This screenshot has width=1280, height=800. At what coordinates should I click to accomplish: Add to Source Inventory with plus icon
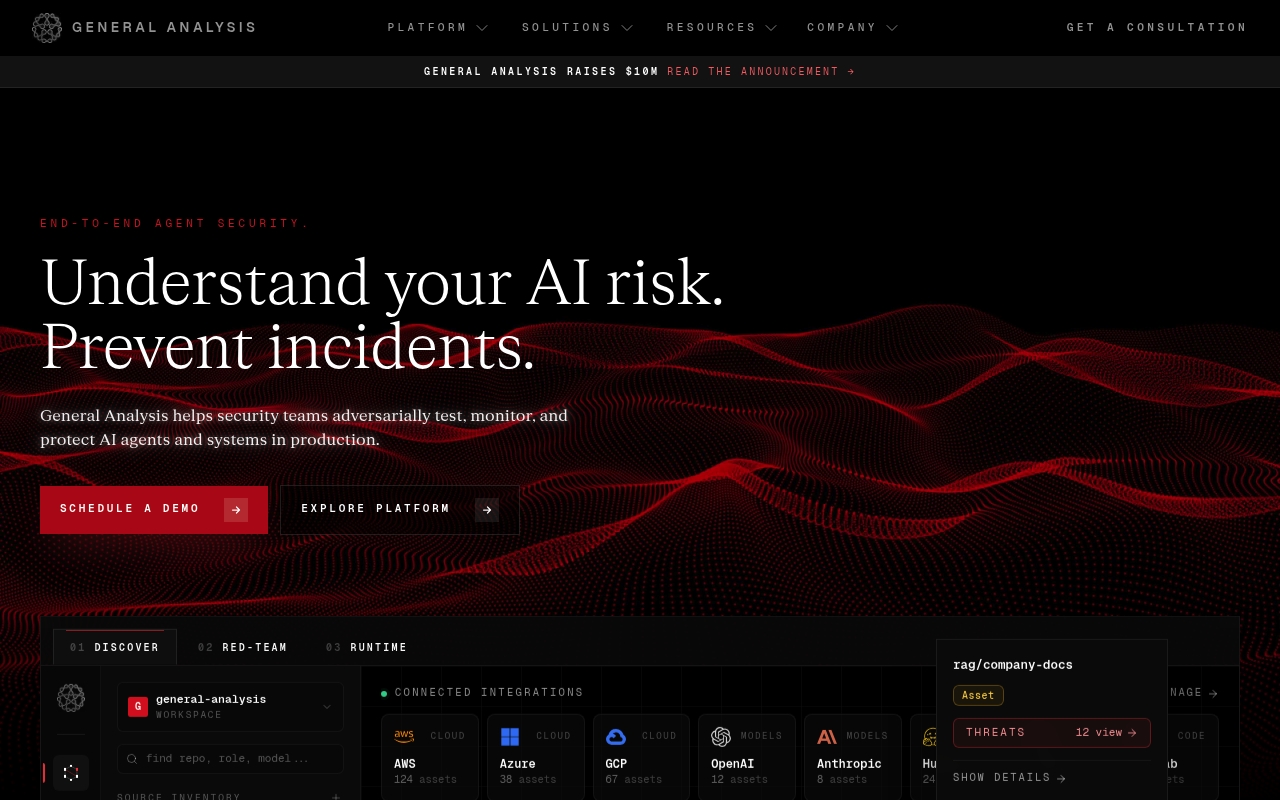click(x=336, y=797)
